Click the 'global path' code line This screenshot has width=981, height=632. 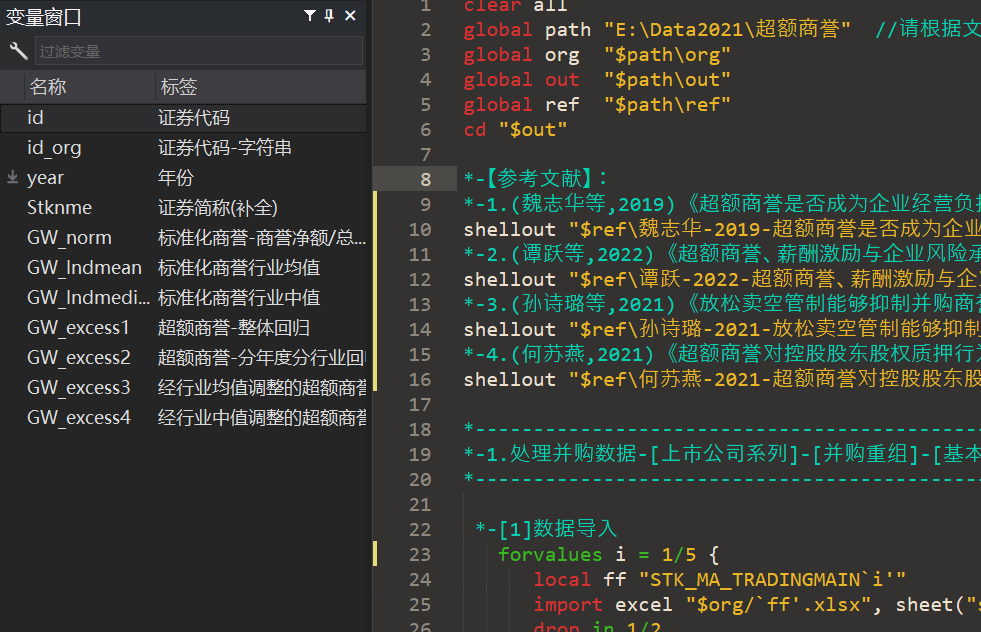coord(722,29)
